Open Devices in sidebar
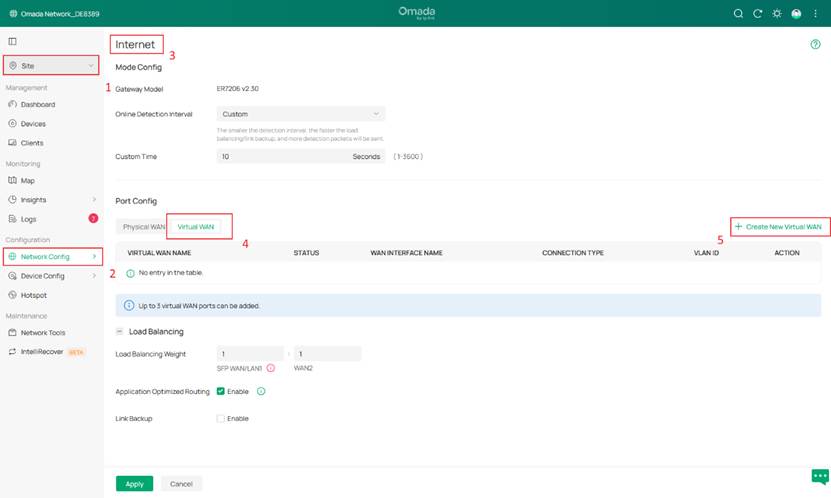 [x=33, y=123]
